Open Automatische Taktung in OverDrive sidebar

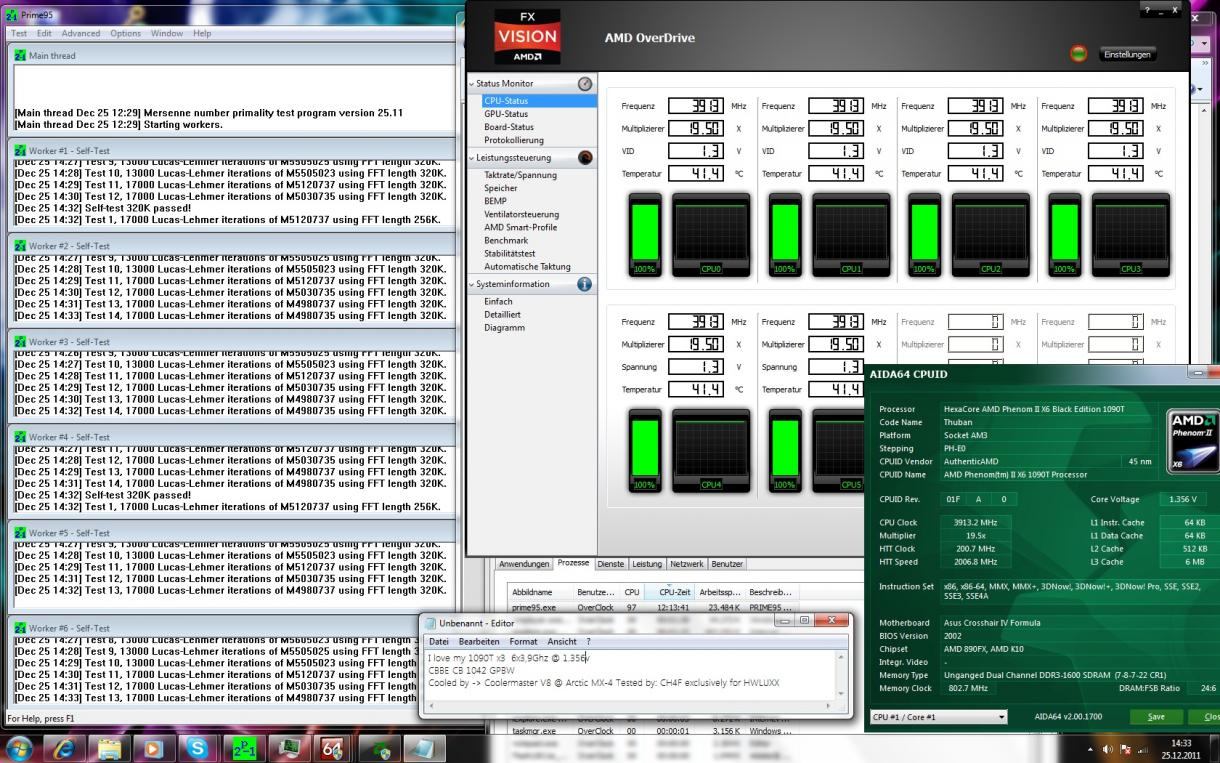tap(527, 266)
